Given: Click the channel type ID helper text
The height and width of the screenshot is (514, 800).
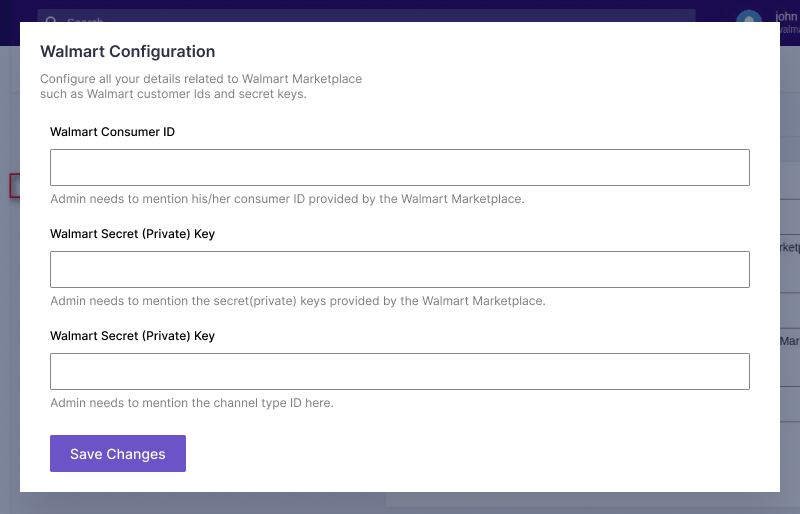Looking at the screenshot, I should click(x=191, y=403).
